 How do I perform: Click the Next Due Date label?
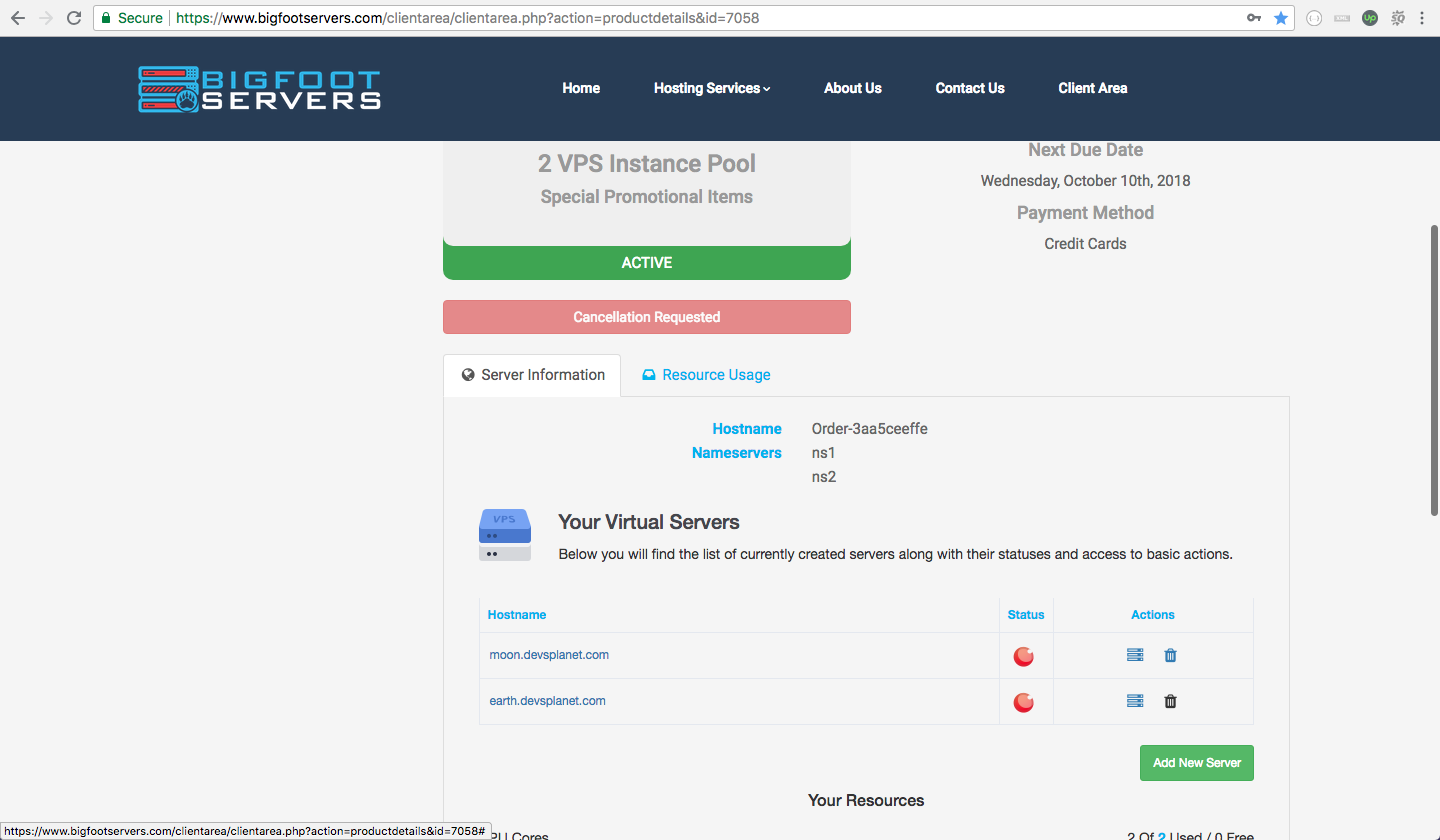pos(1086,150)
